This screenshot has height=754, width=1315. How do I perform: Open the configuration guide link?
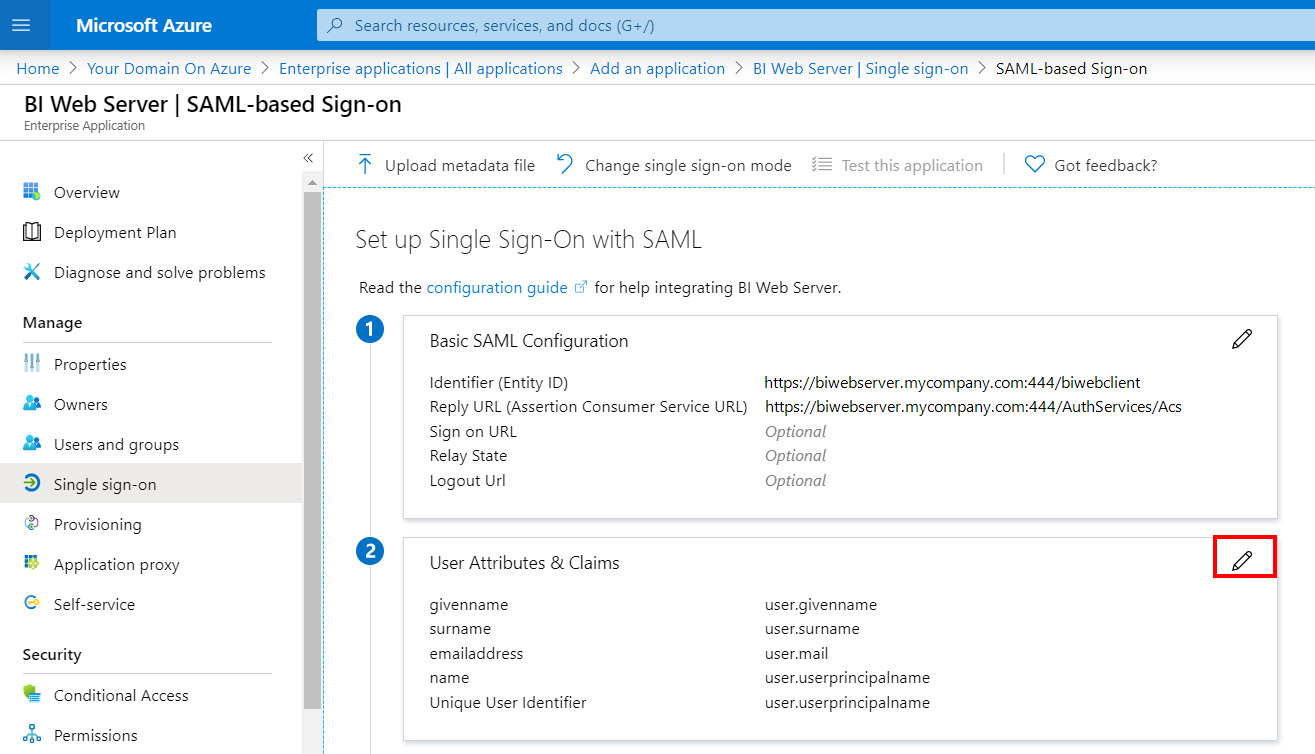497,287
